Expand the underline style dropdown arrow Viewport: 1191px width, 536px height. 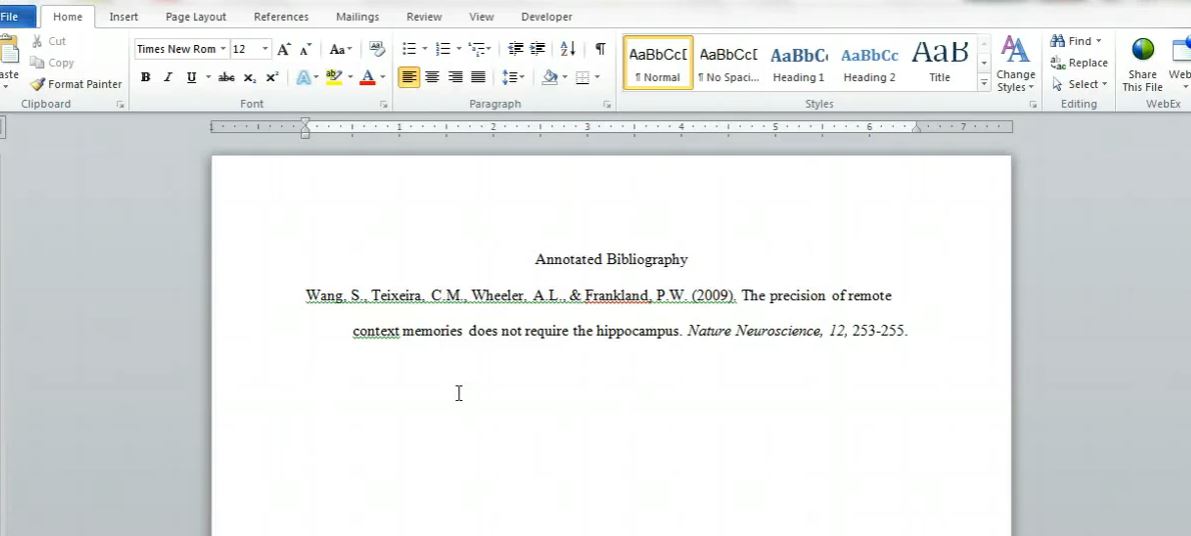click(x=208, y=77)
